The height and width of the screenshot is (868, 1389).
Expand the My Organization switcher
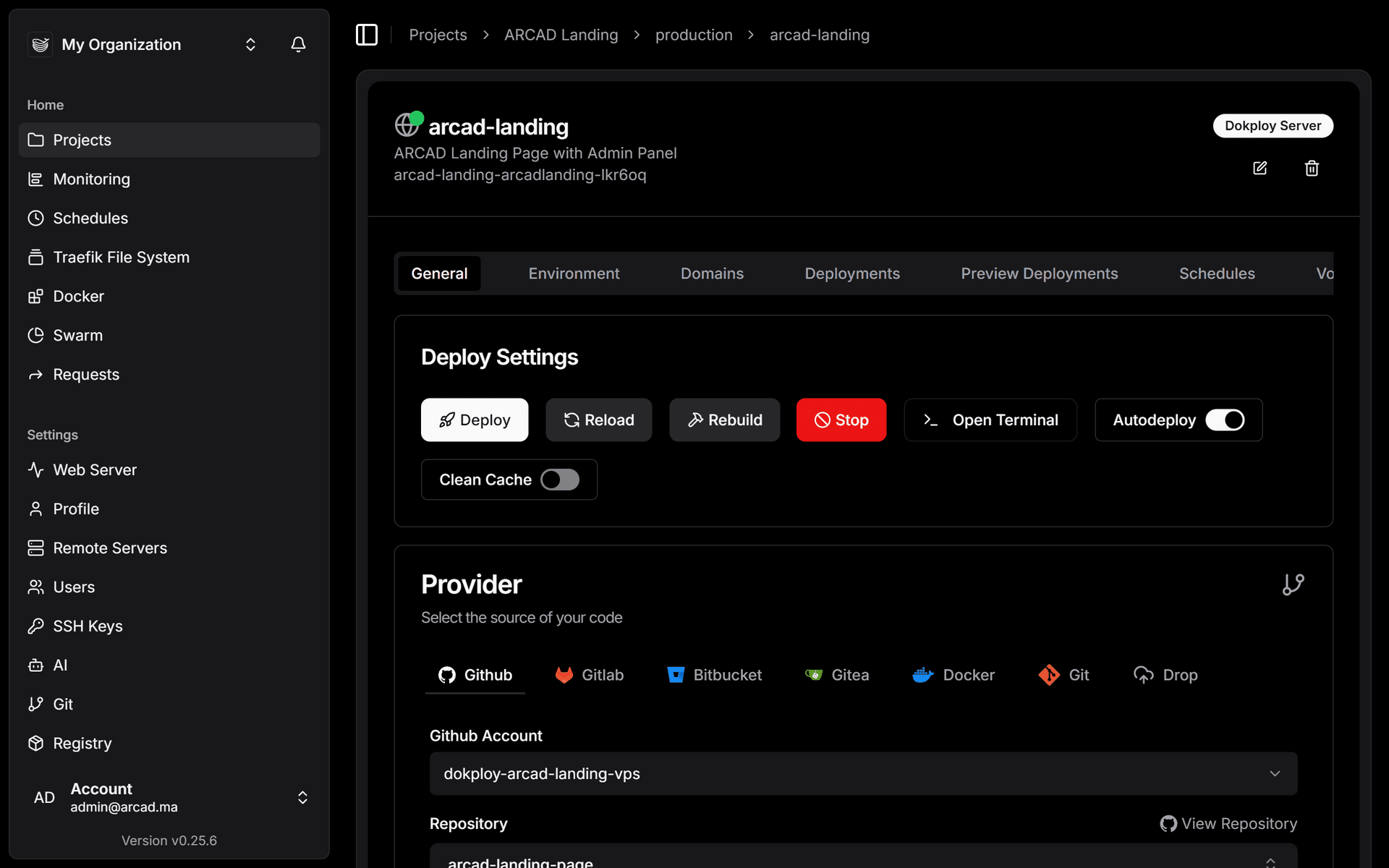point(250,45)
